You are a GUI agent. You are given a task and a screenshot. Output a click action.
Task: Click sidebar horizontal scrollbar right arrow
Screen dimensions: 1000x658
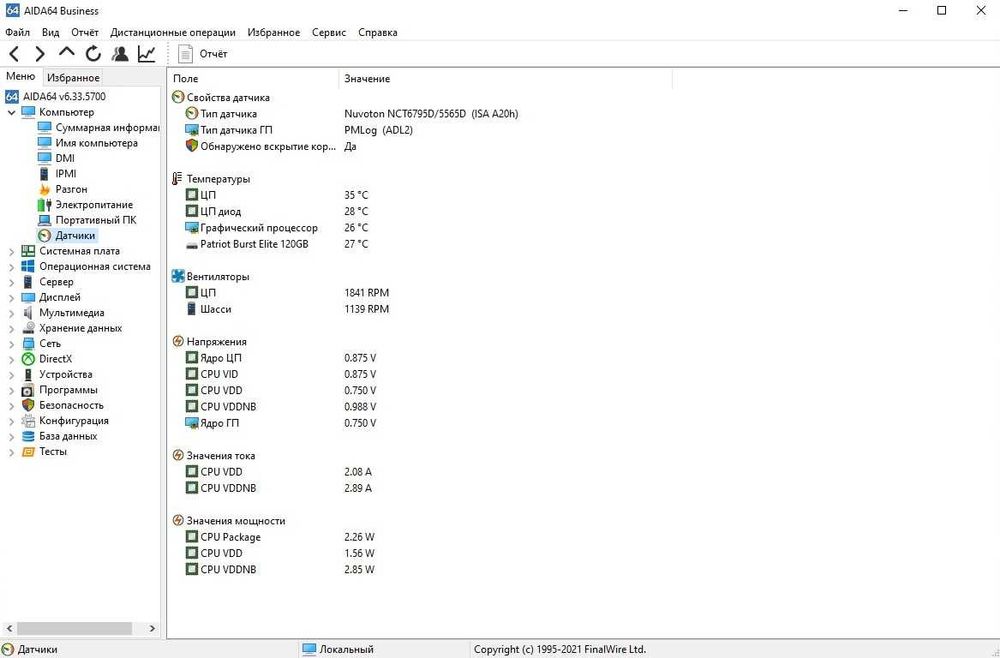point(152,629)
